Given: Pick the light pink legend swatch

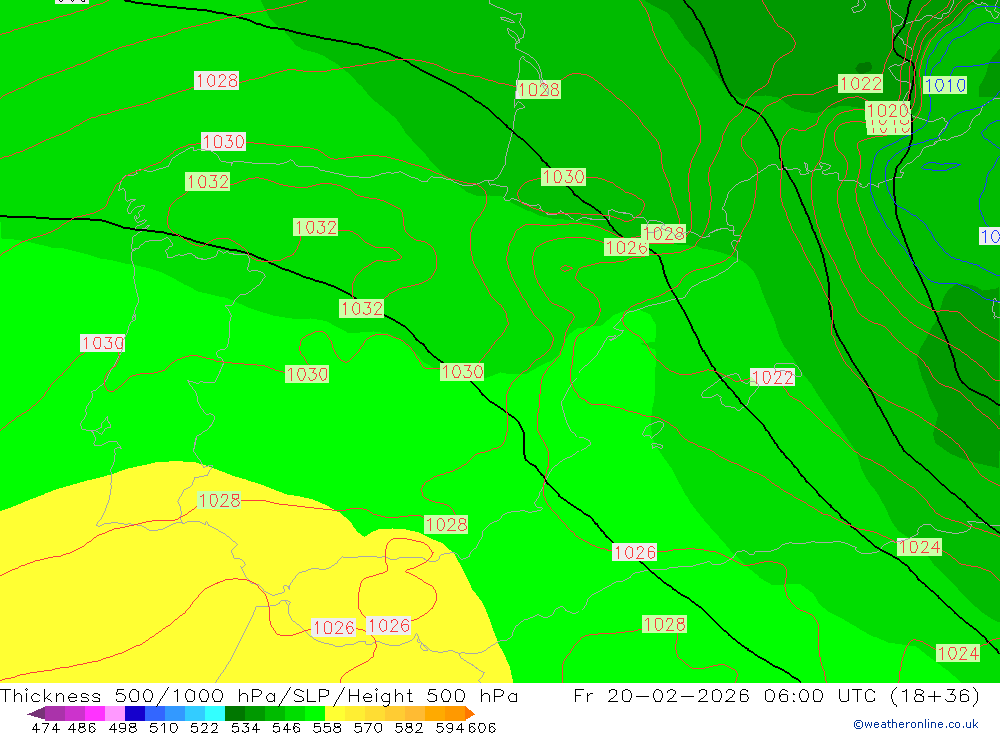Looking at the screenshot, I should (114, 713).
